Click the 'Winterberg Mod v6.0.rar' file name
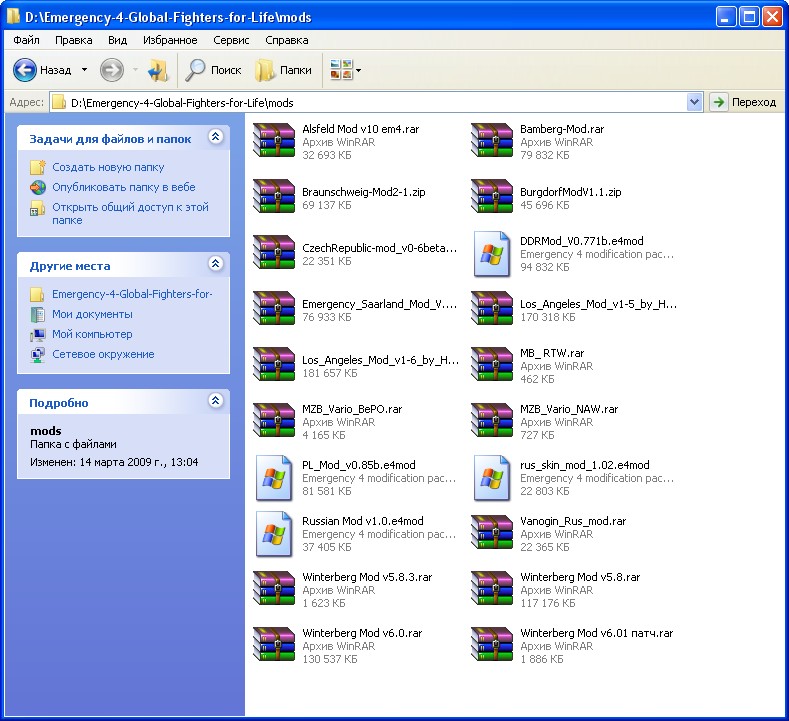Screen dimensions: 789x721 pos(362,633)
